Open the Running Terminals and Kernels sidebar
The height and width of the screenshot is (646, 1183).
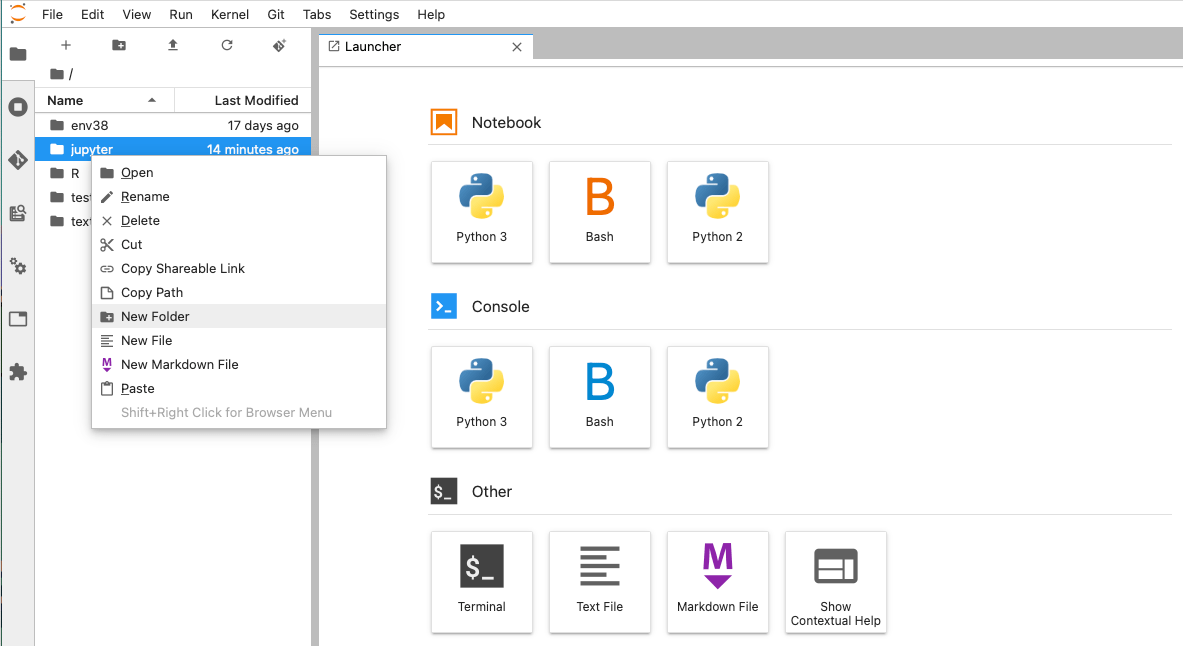click(x=18, y=107)
